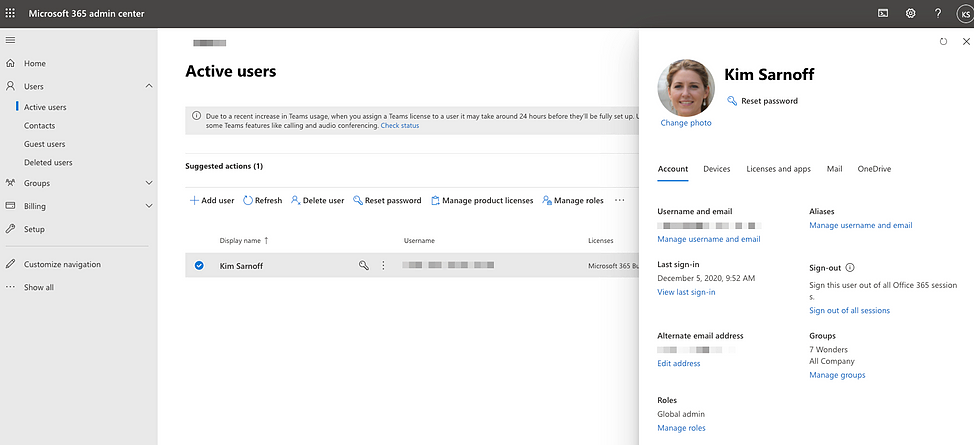974x445 pixels.
Task: Click Delete user in toolbar
Action: 317,200
